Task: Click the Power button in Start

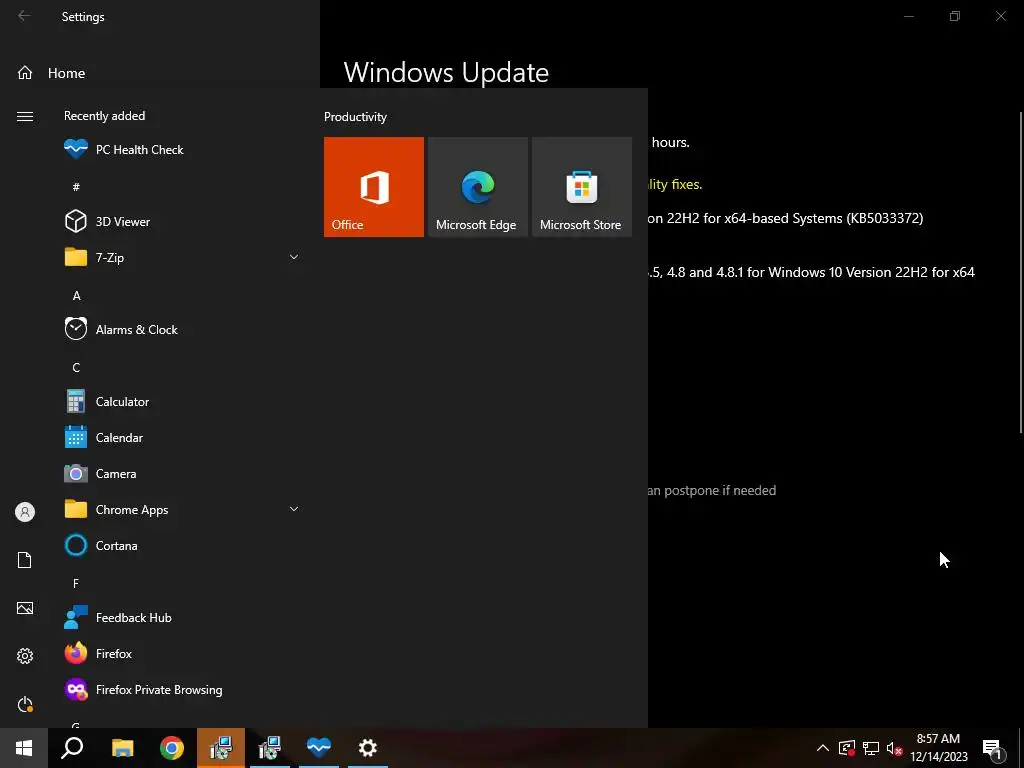Action: (25, 705)
